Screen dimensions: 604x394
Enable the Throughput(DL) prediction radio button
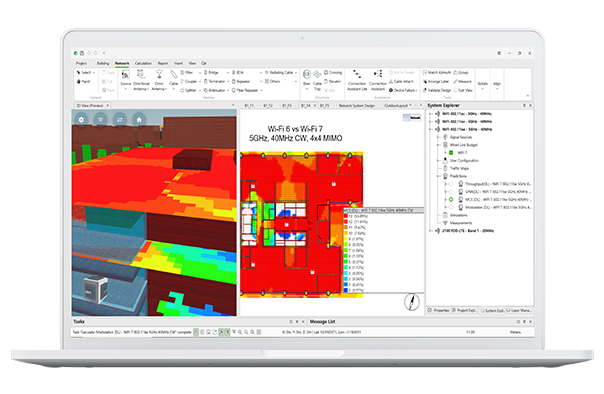point(451,184)
